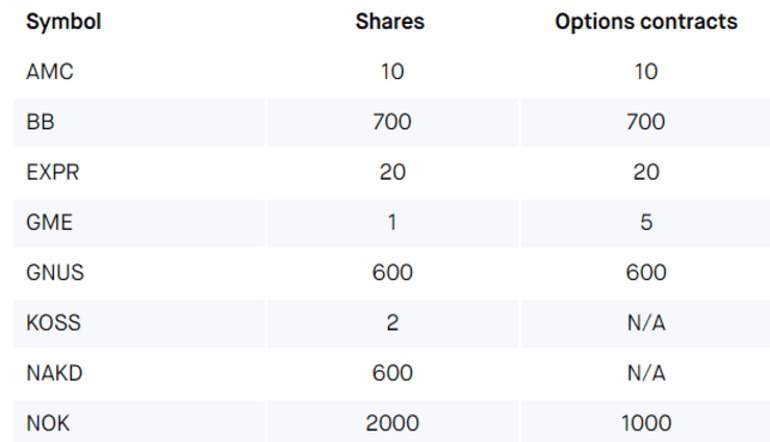Click GME shares value 1
Viewport: 770px width, 442px height.
[392, 222]
